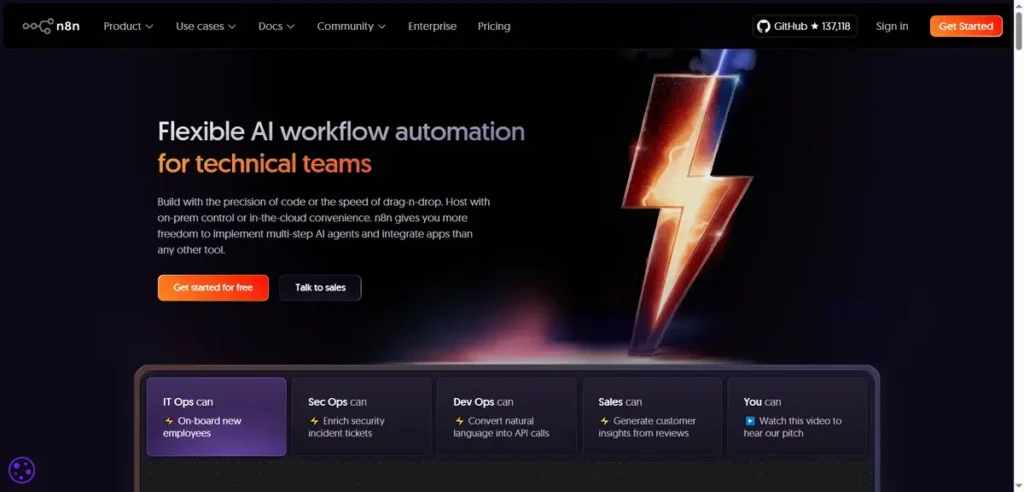Click the Talk to sales button
The image size is (1024, 492).
click(320, 288)
